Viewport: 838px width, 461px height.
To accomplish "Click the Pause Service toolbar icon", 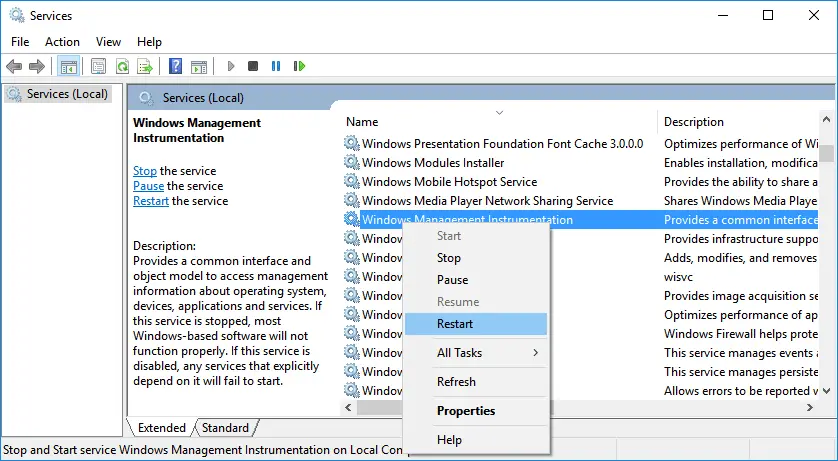I will pyautogui.click(x=276, y=66).
